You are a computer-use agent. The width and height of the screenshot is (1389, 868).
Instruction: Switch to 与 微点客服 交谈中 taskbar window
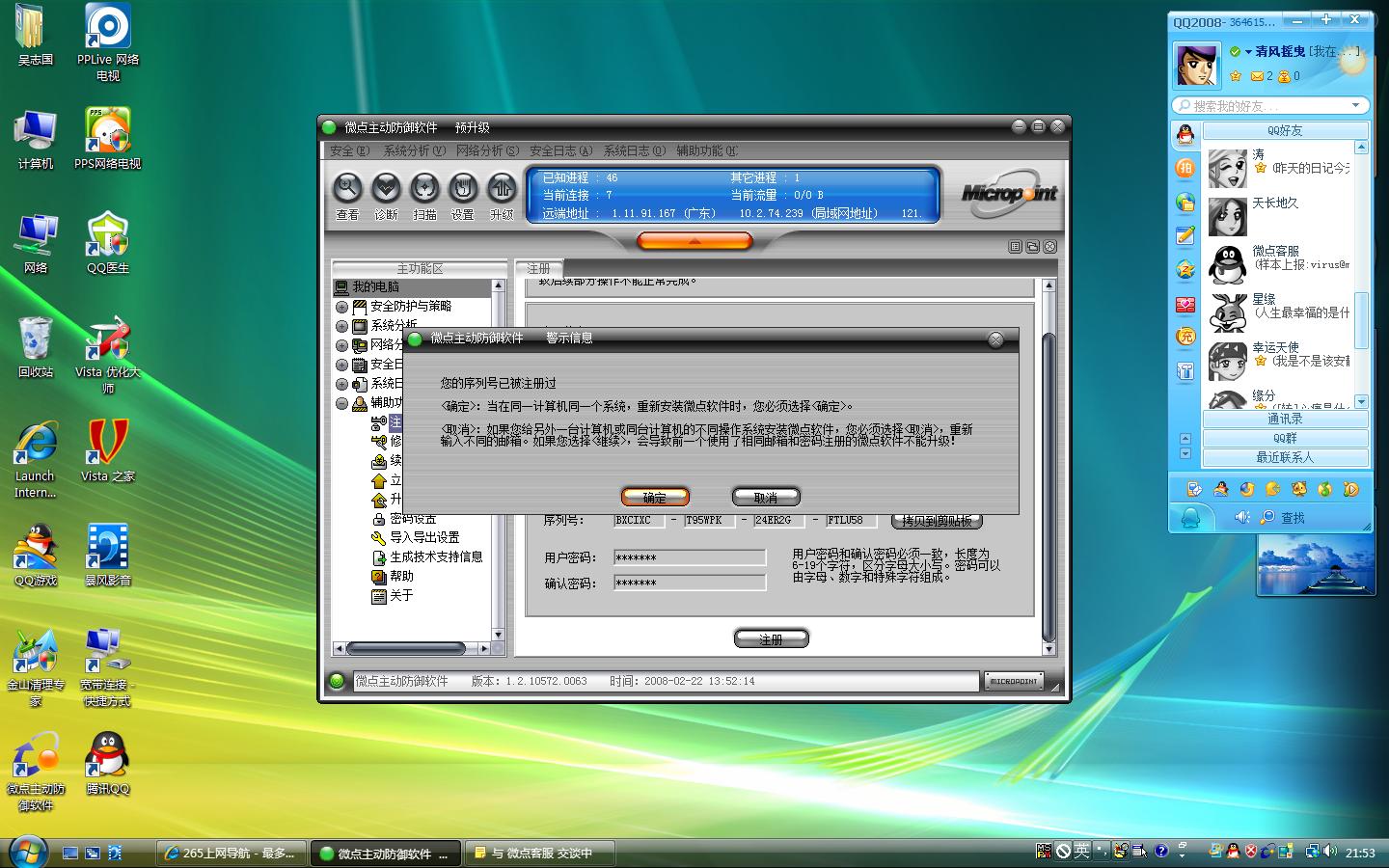click(542, 854)
